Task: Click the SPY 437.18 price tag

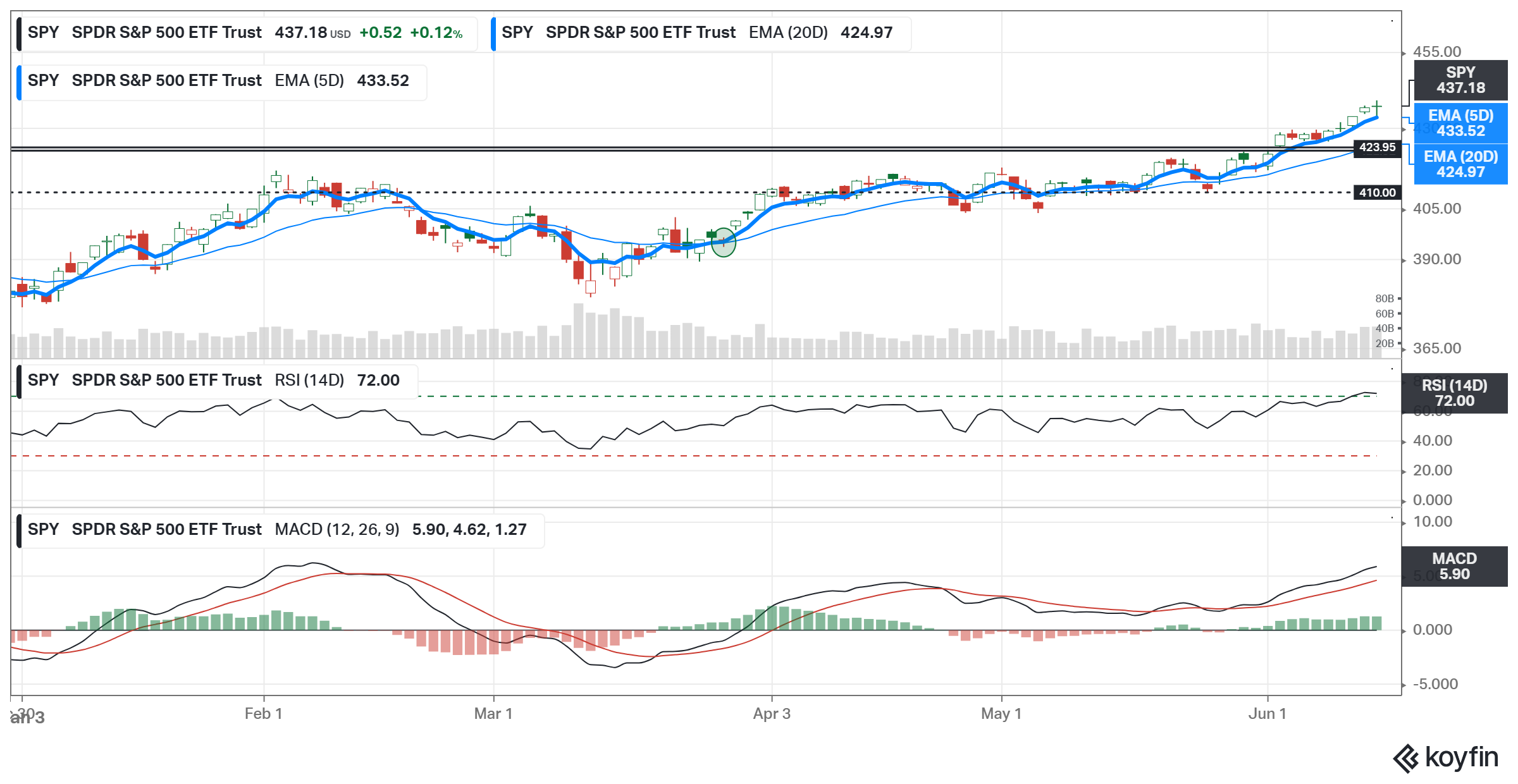Action: pyautogui.click(x=1460, y=80)
